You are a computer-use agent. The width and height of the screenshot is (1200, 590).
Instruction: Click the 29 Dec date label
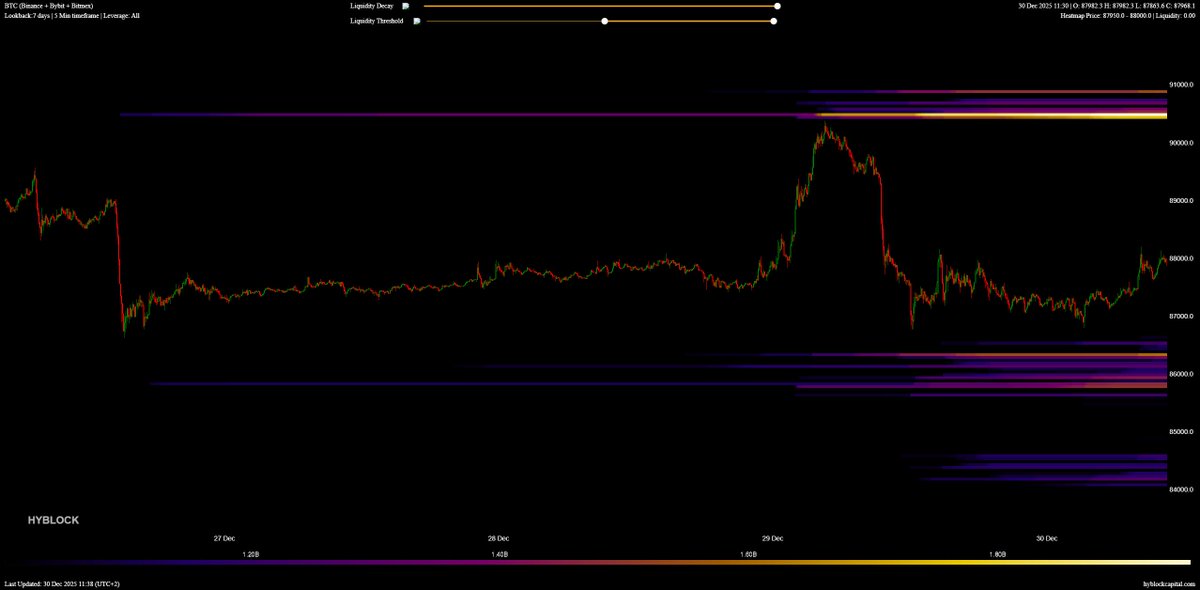click(x=773, y=538)
